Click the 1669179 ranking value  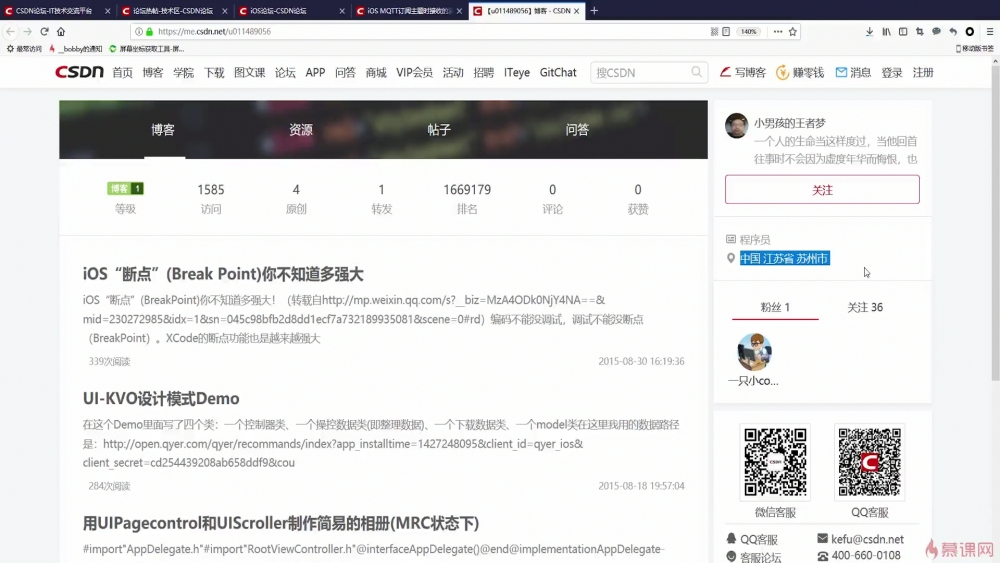pos(467,190)
